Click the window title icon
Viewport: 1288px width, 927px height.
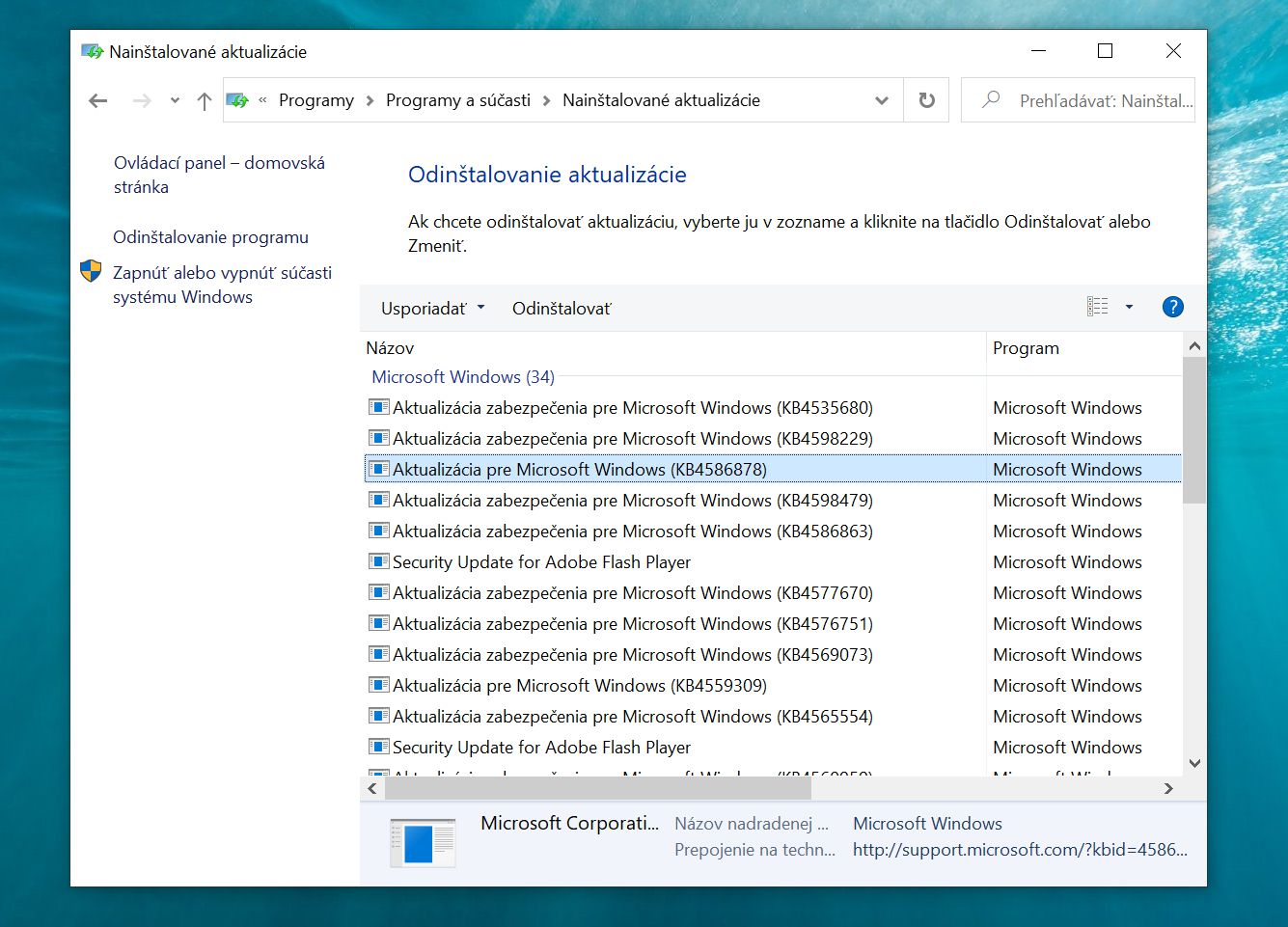click(x=92, y=52)
